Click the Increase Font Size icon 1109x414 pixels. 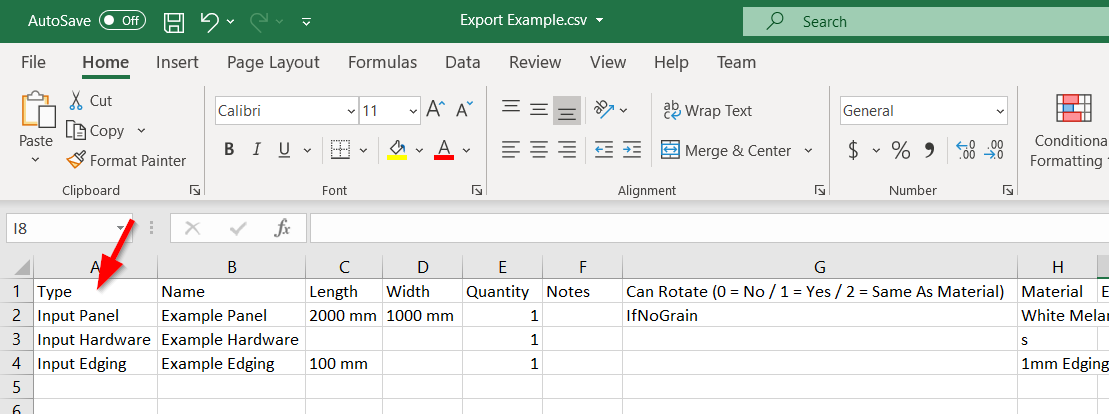pos(435,110)
